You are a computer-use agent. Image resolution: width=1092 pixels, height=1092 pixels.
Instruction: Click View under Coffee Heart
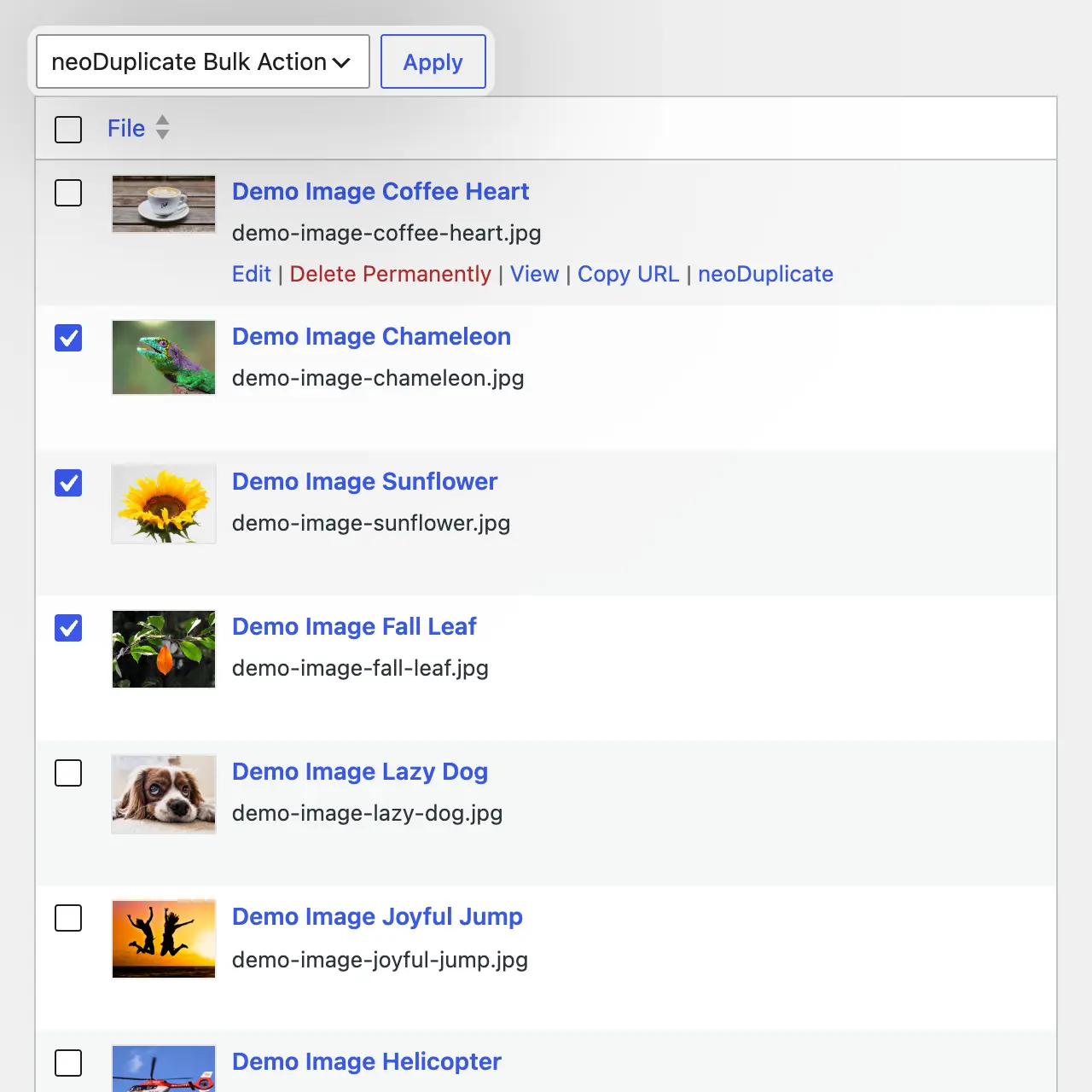(x=535, y=274)
